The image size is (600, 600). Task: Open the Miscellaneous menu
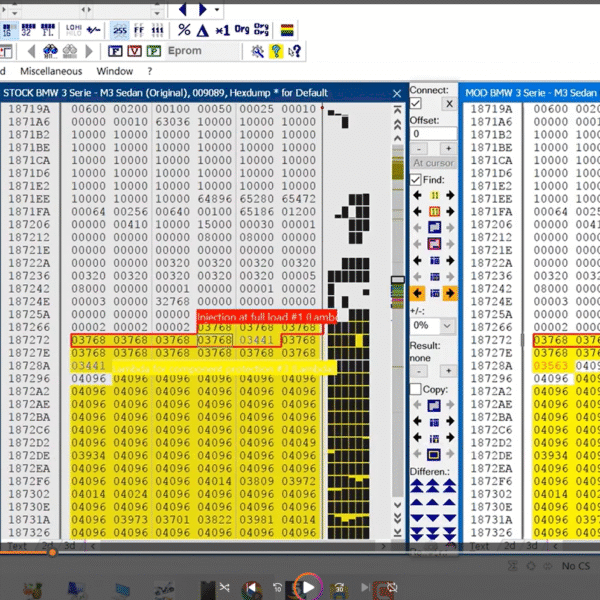51,71
